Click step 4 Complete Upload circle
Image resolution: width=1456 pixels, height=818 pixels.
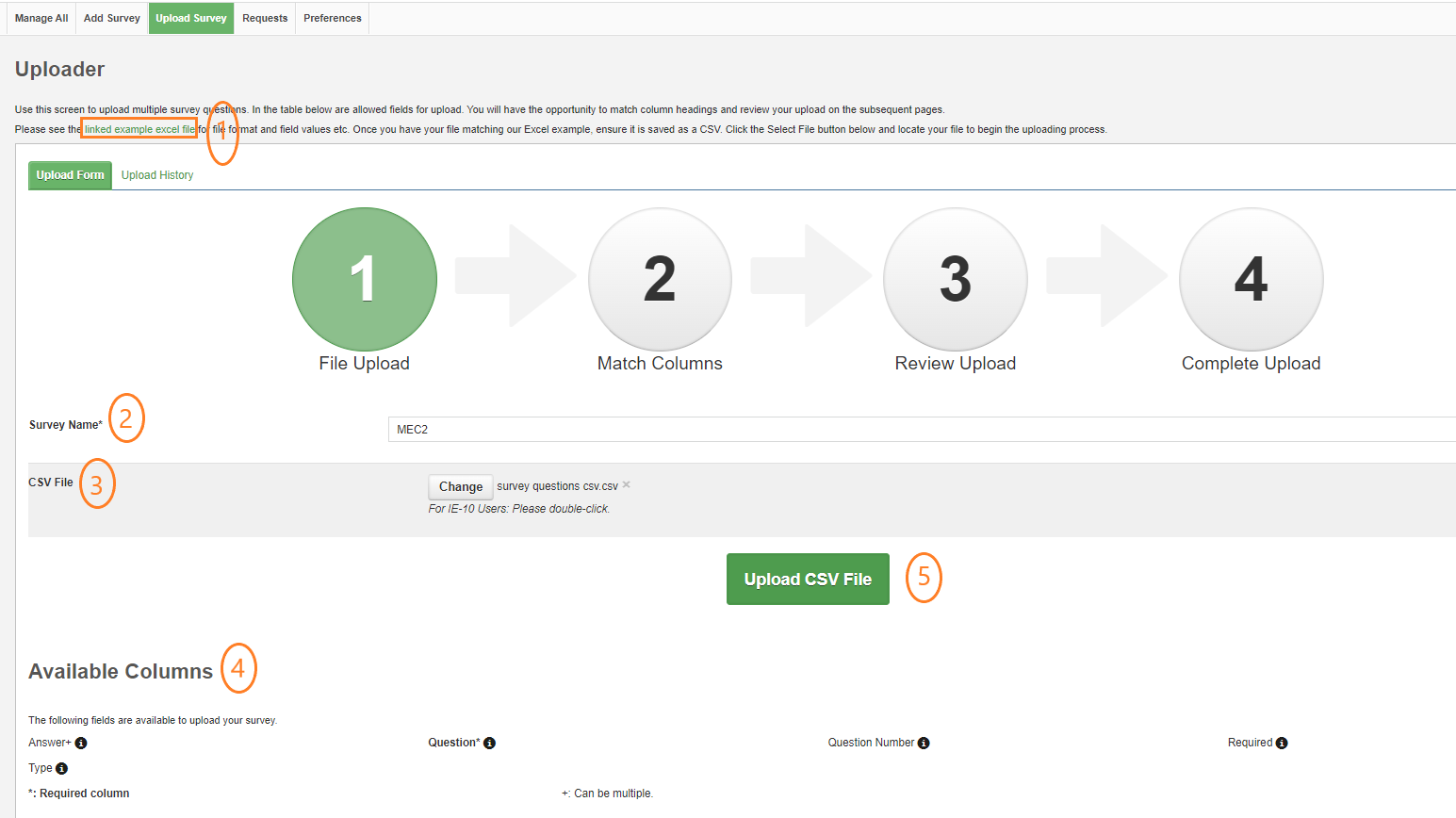(1251, 279)
